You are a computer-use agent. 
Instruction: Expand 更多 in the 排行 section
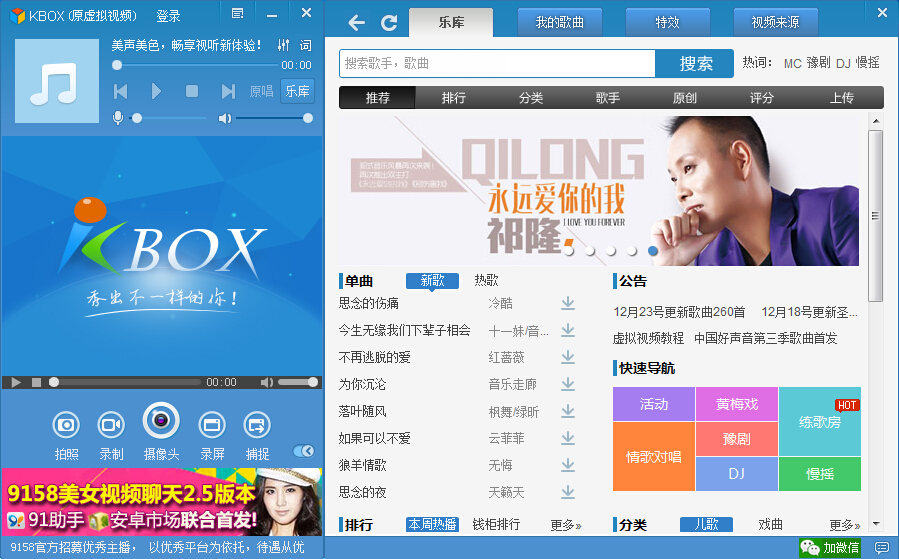click(x=565, y=525)
